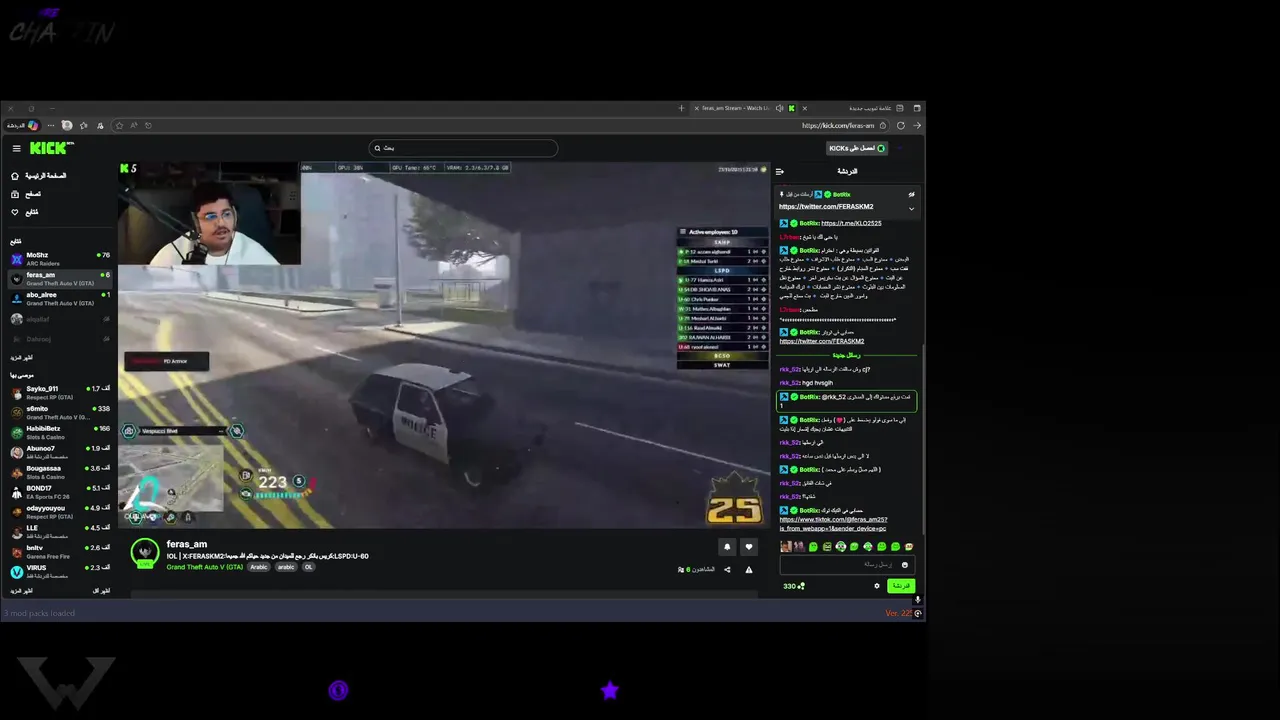1280x720 pixels.
Task: Share the stream via share icon
Action: tap(727, 570)
